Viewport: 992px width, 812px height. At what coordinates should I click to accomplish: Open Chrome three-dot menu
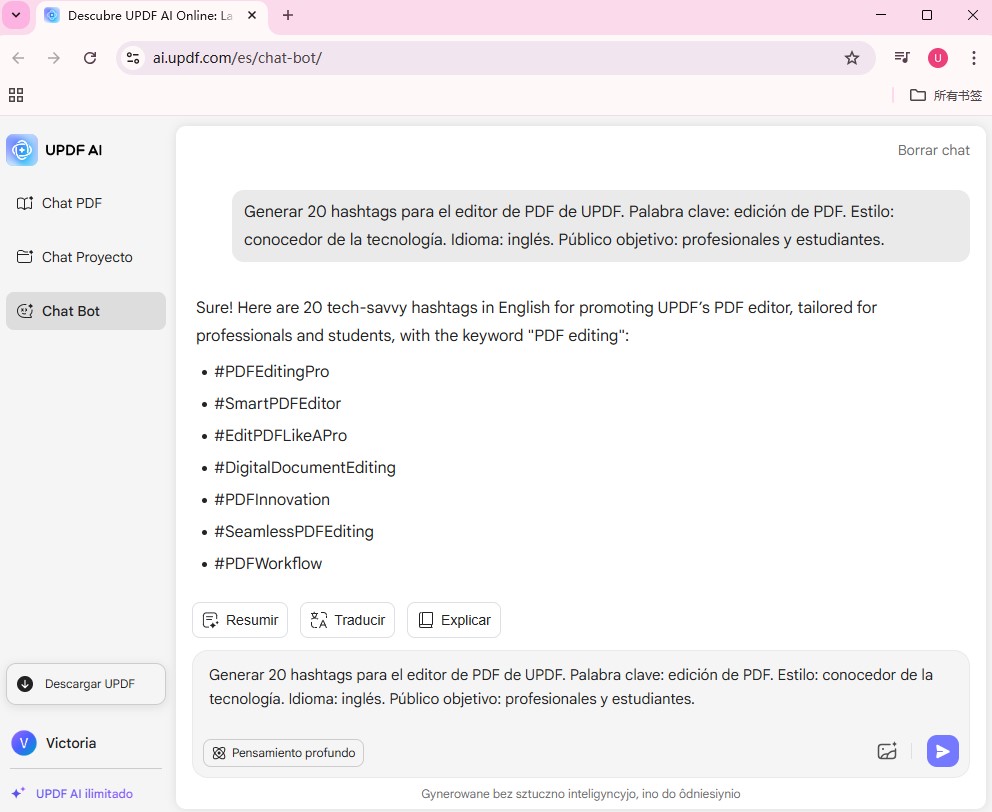(973, 58)
